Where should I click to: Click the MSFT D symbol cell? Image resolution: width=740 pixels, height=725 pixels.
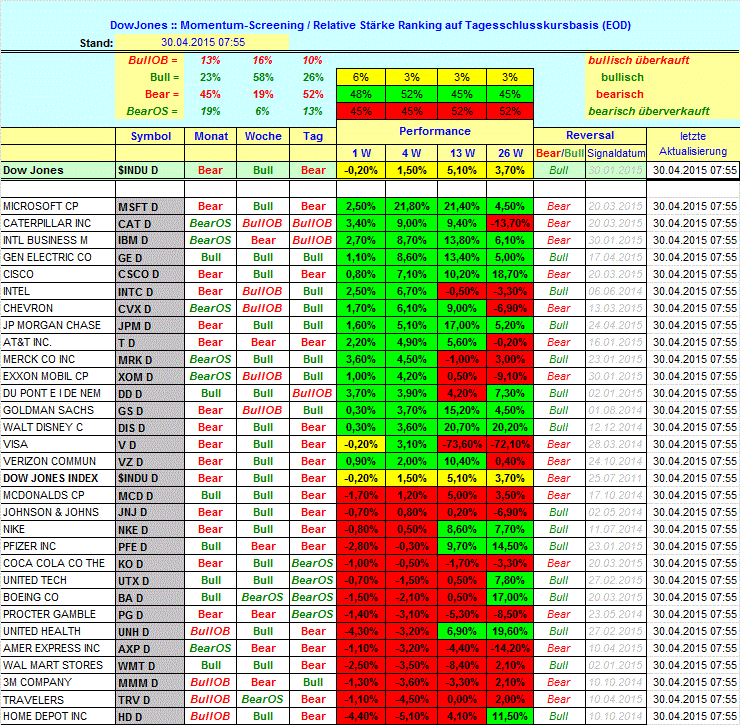tap(150, 207)
